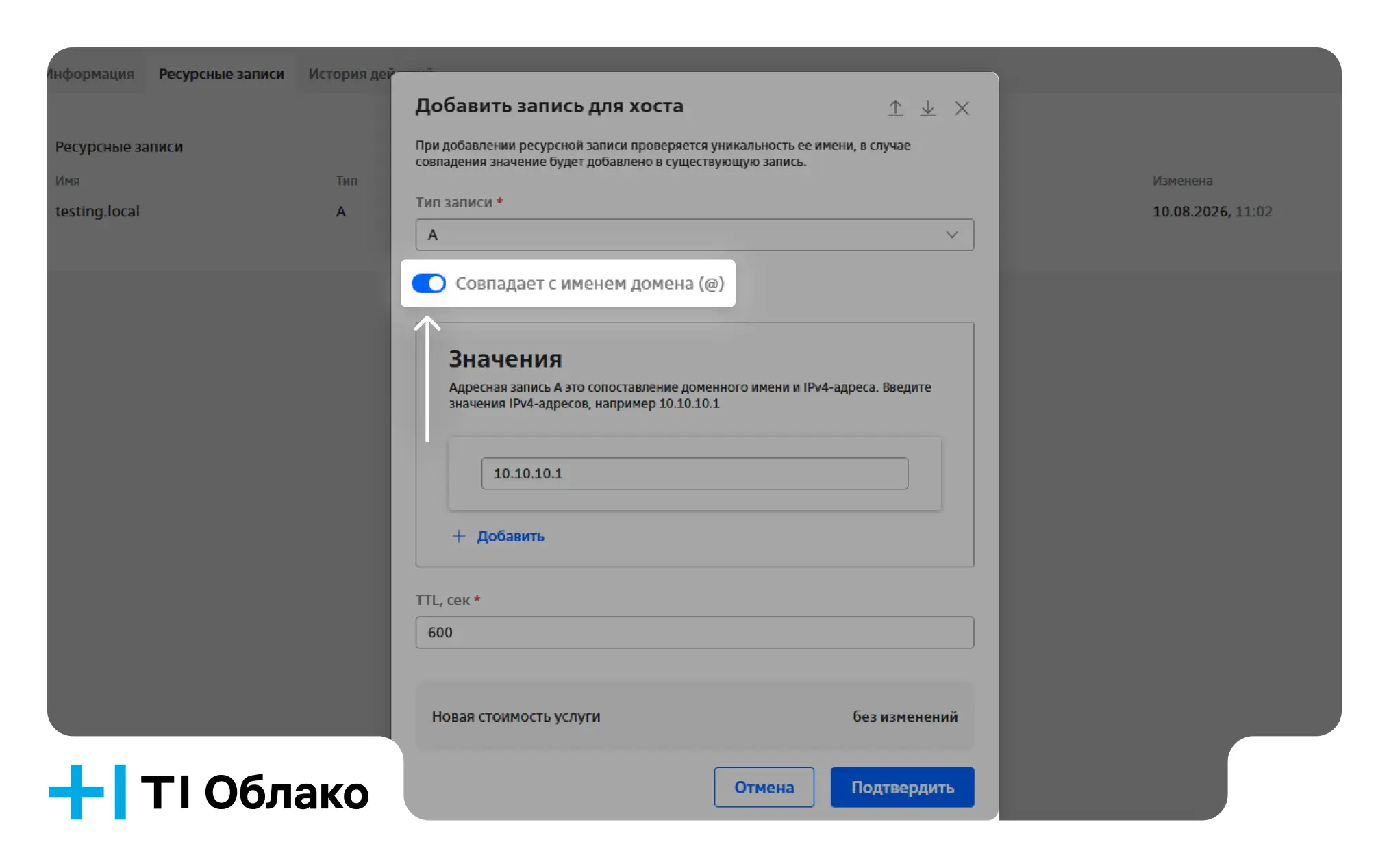
Task: Click the testing.local record name
Action: (97, 212)
